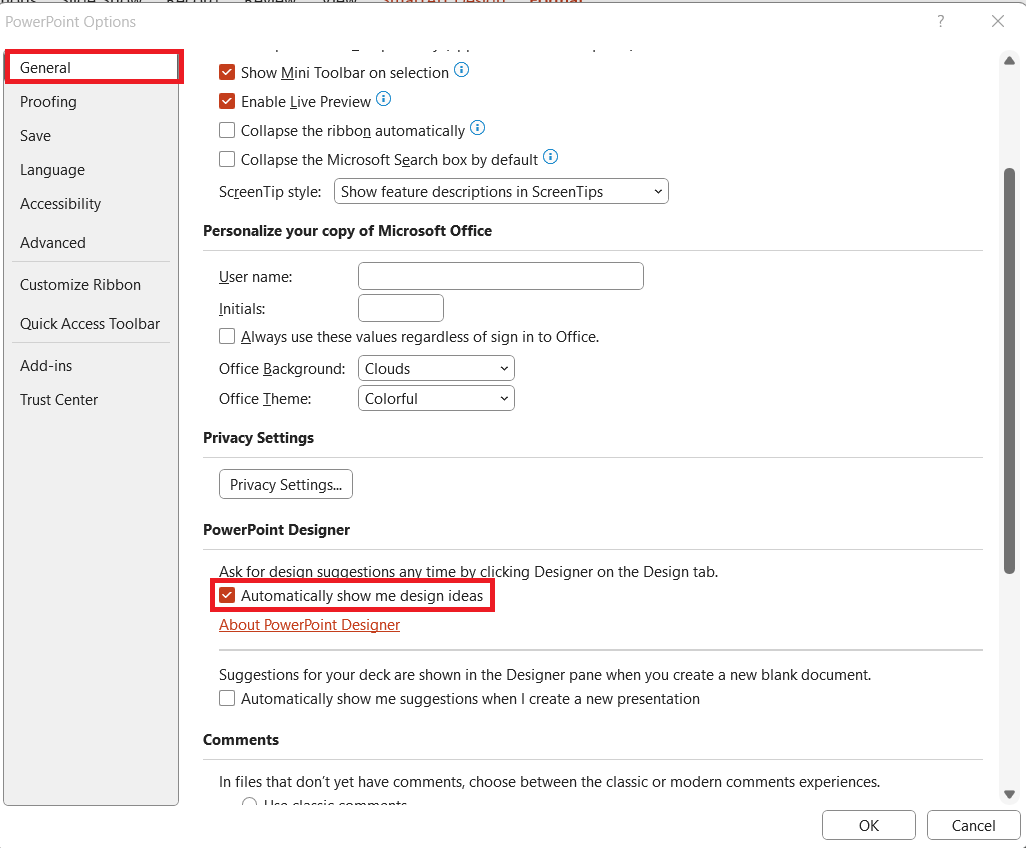Click the User name input field

[x=501, y=276]
